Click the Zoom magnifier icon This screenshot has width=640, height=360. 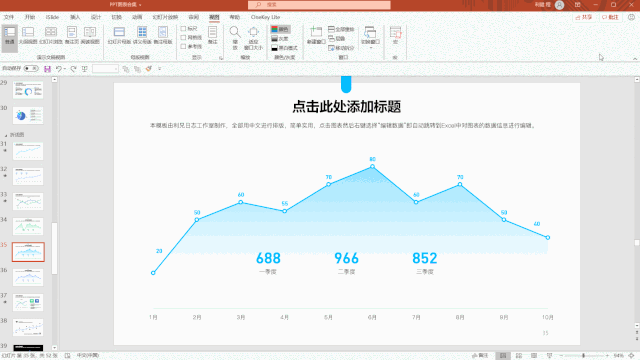pos(235,38)
